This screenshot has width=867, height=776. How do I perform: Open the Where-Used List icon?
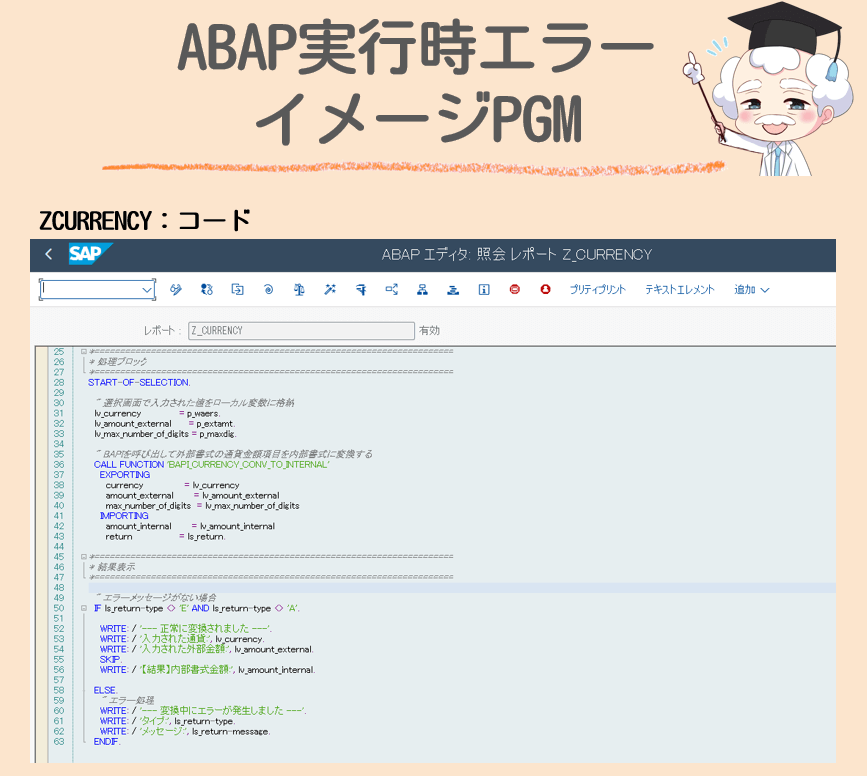(391, 289)
